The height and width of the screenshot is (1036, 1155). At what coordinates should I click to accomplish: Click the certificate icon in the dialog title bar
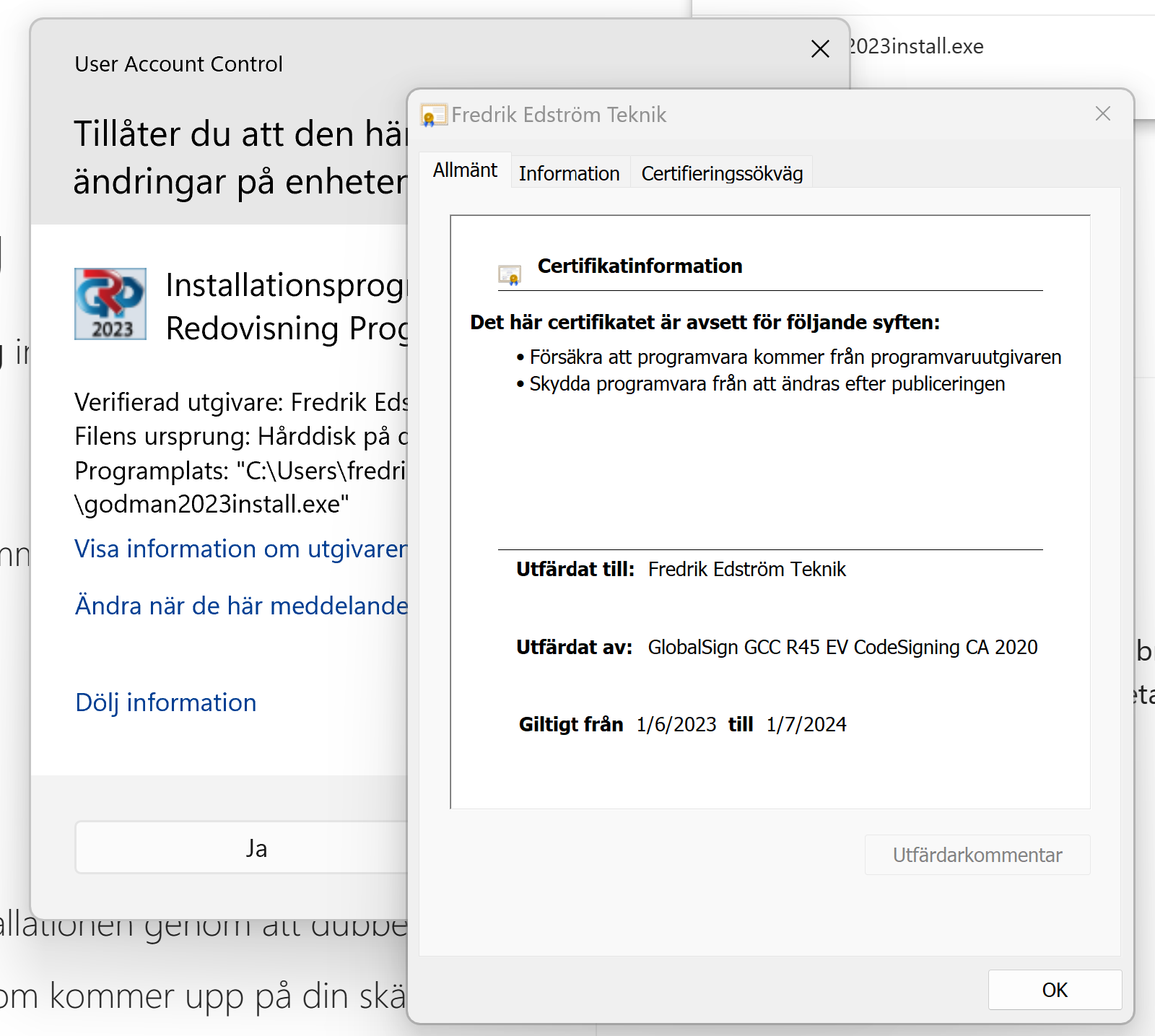coord(433,115)
